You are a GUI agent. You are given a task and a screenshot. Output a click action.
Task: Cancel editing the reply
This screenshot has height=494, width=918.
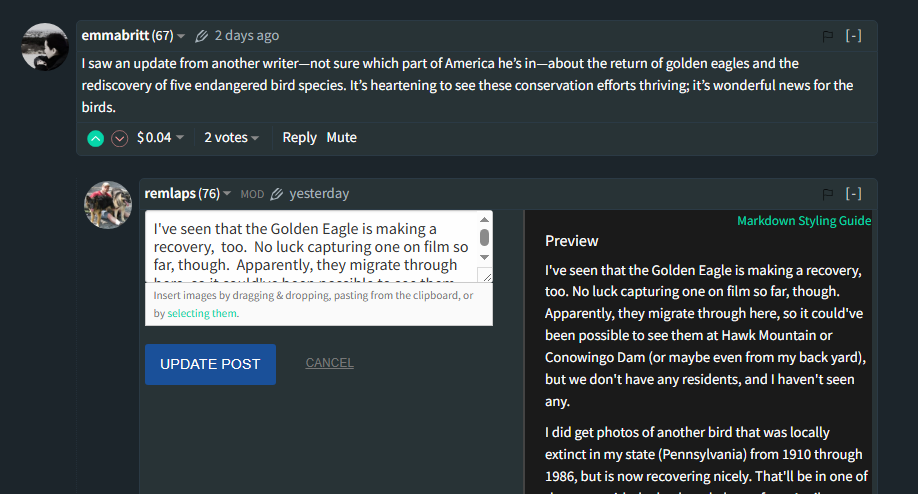tap(329, 363)
